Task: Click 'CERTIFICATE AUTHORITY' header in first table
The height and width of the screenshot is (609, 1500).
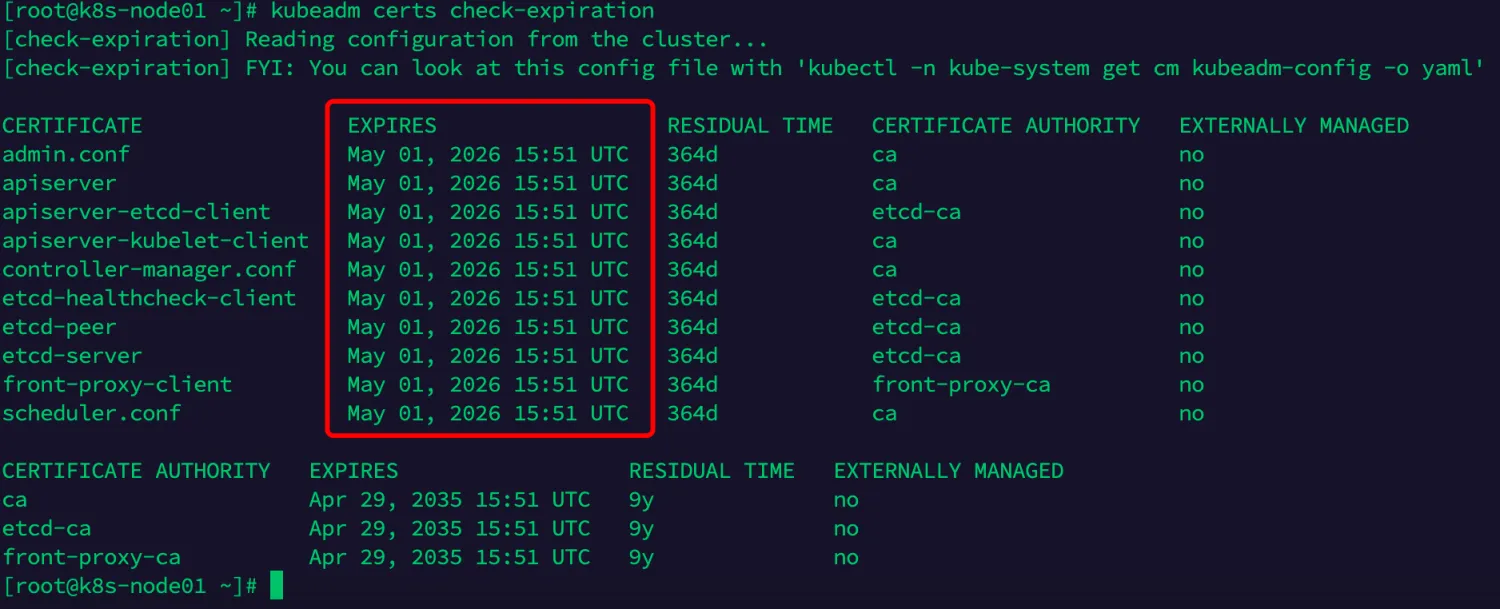Action: (1006, 126)
